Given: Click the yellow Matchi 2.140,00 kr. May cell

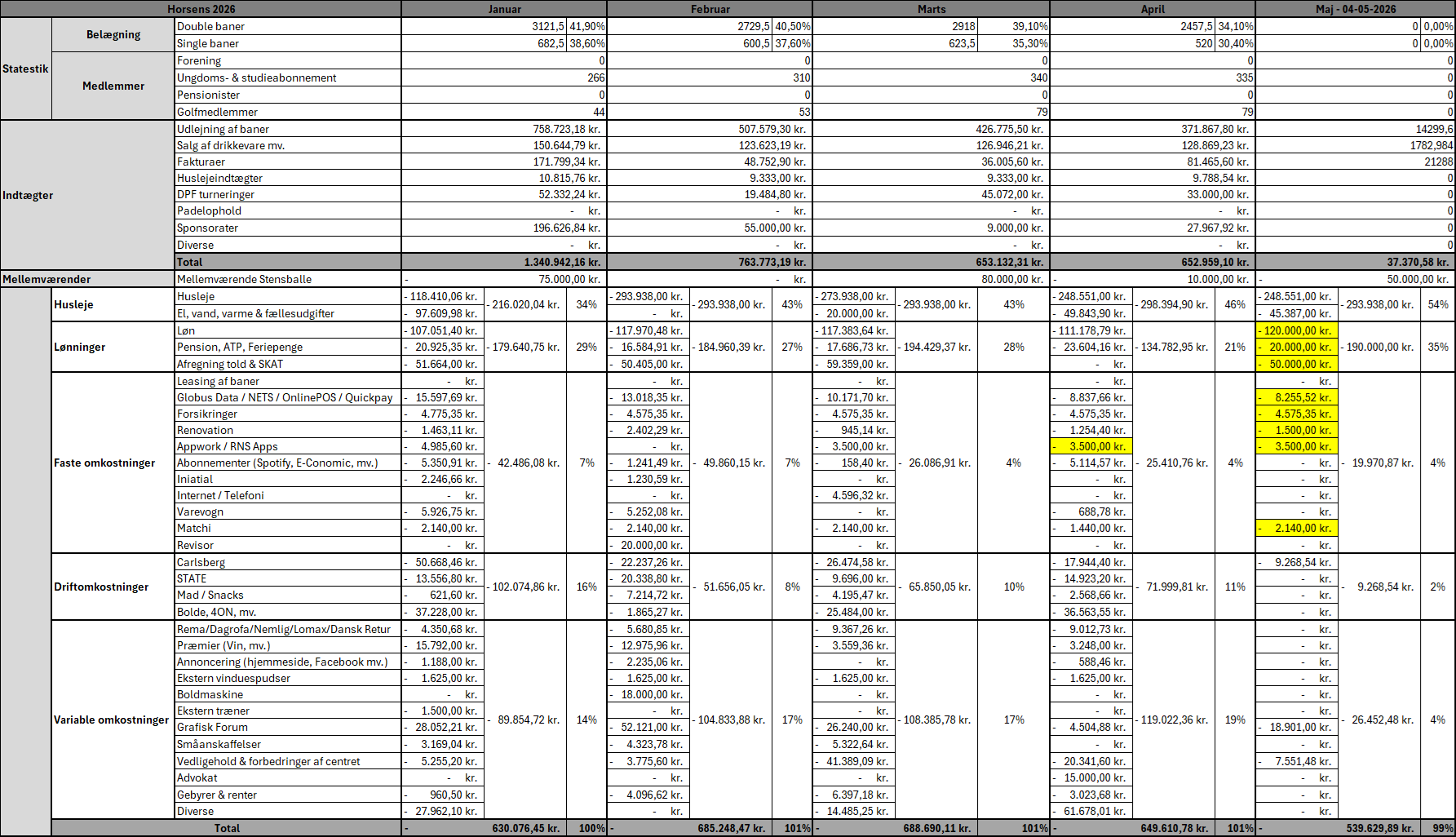Looking at the screenshot, I should click(1297, 528).
